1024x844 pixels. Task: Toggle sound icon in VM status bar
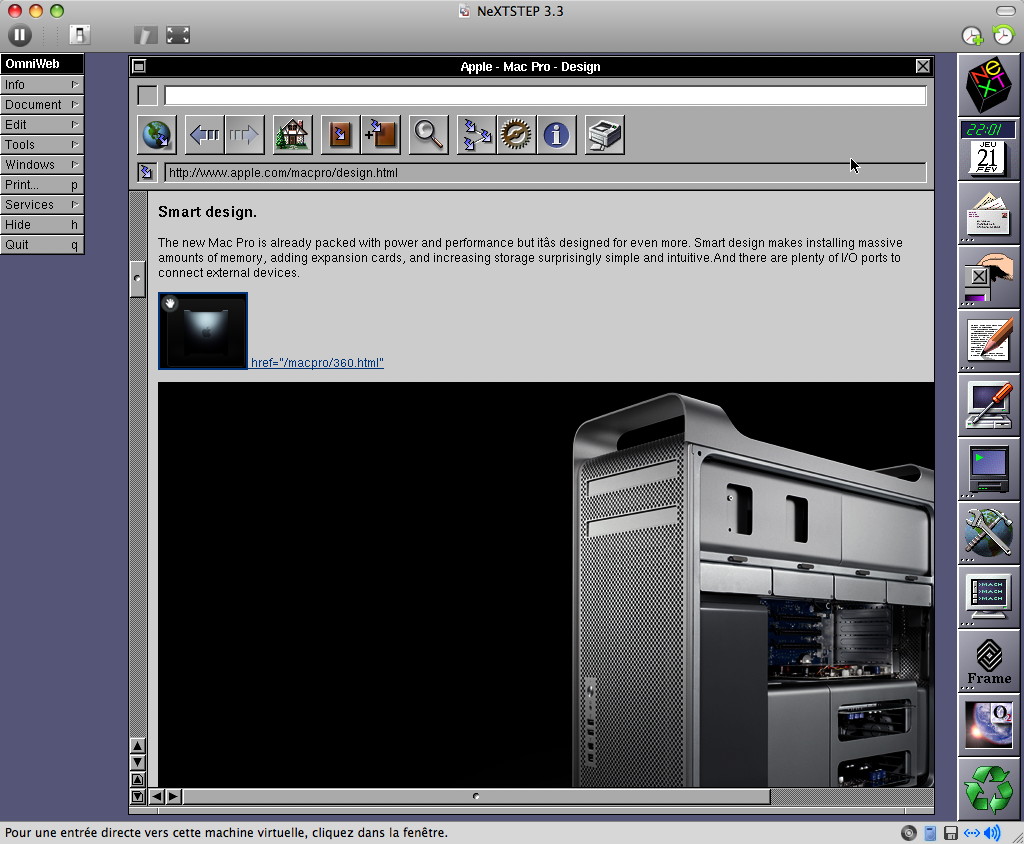(992, 833)
